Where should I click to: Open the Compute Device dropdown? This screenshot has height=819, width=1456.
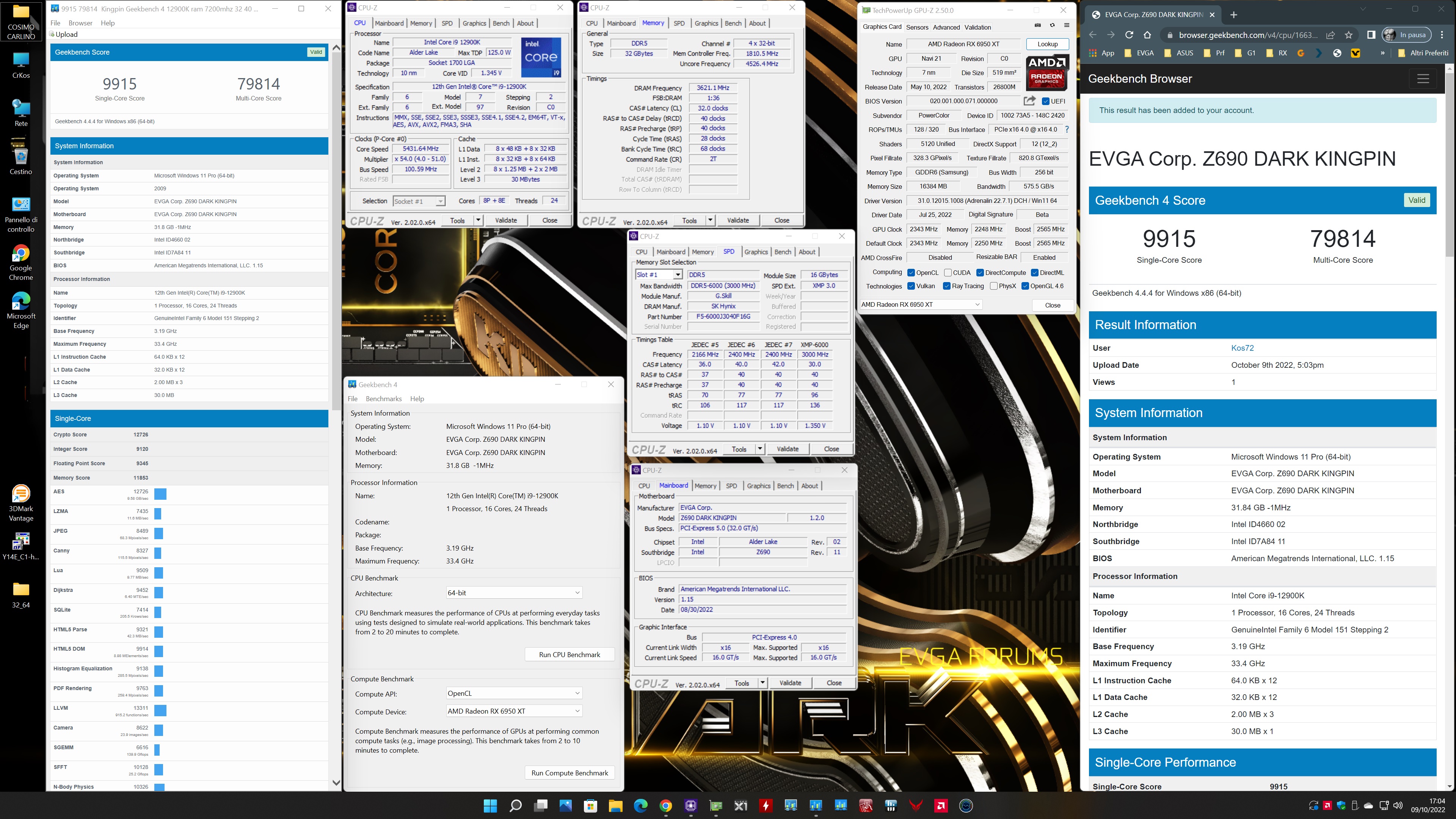coord(514,711)
